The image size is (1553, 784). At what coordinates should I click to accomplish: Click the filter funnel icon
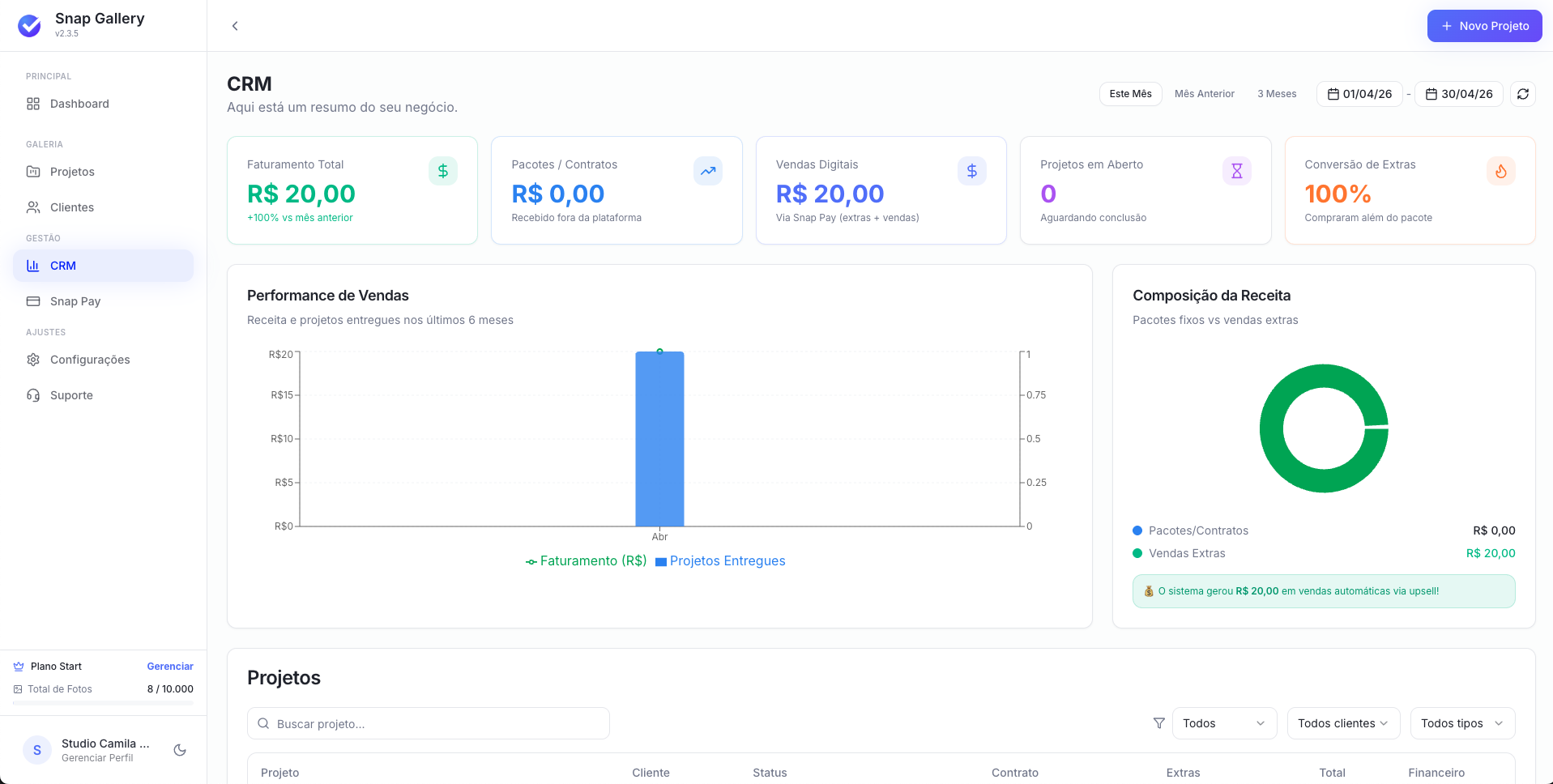(x=1159, y=723)
